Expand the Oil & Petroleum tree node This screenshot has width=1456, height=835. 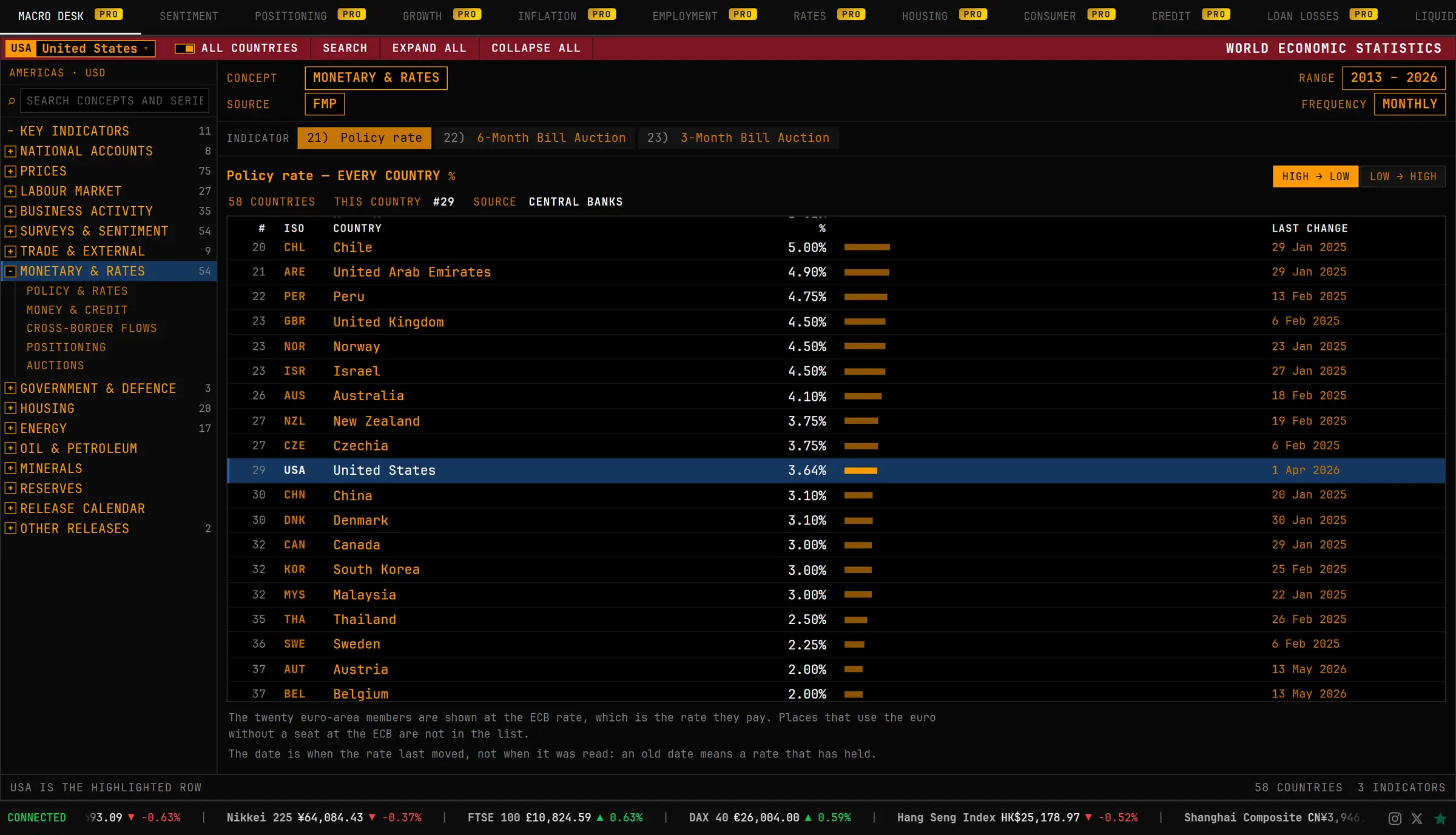10,448
